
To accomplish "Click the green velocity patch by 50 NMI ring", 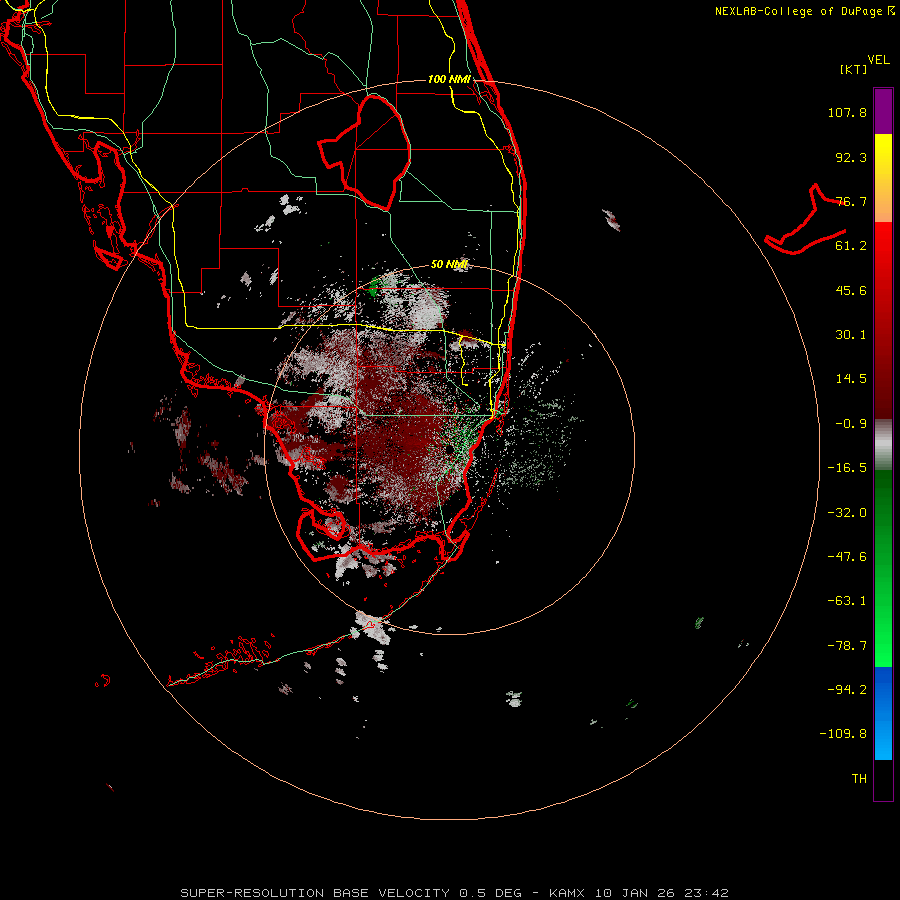I will (x=374, y=286).
